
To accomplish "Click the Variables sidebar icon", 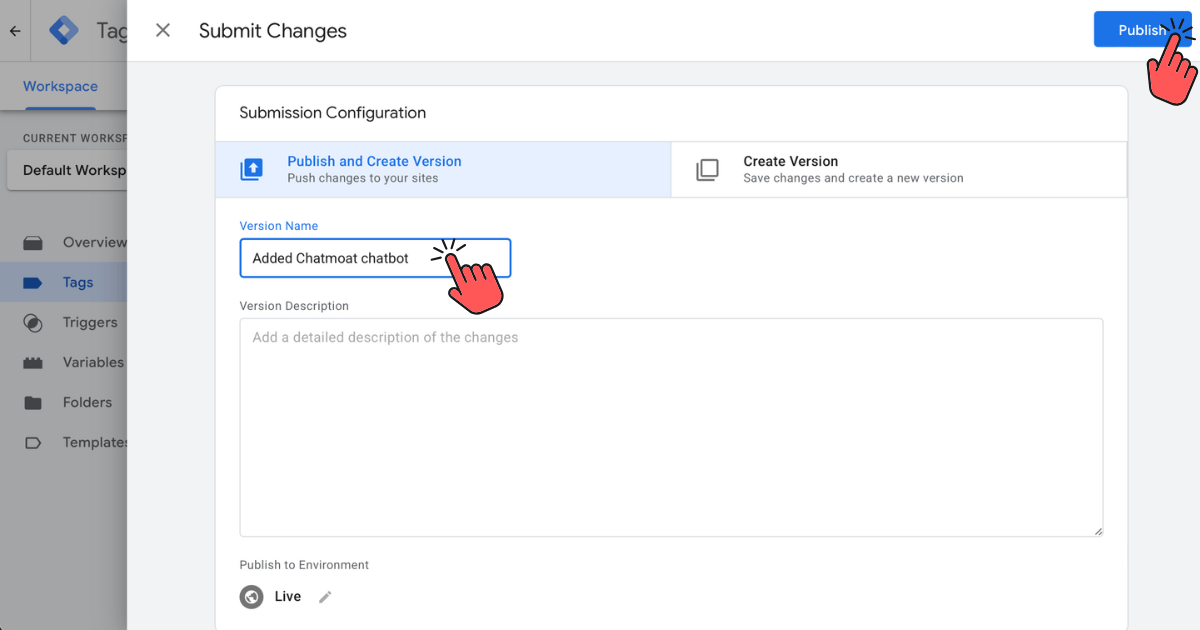I will pos(33,363).
